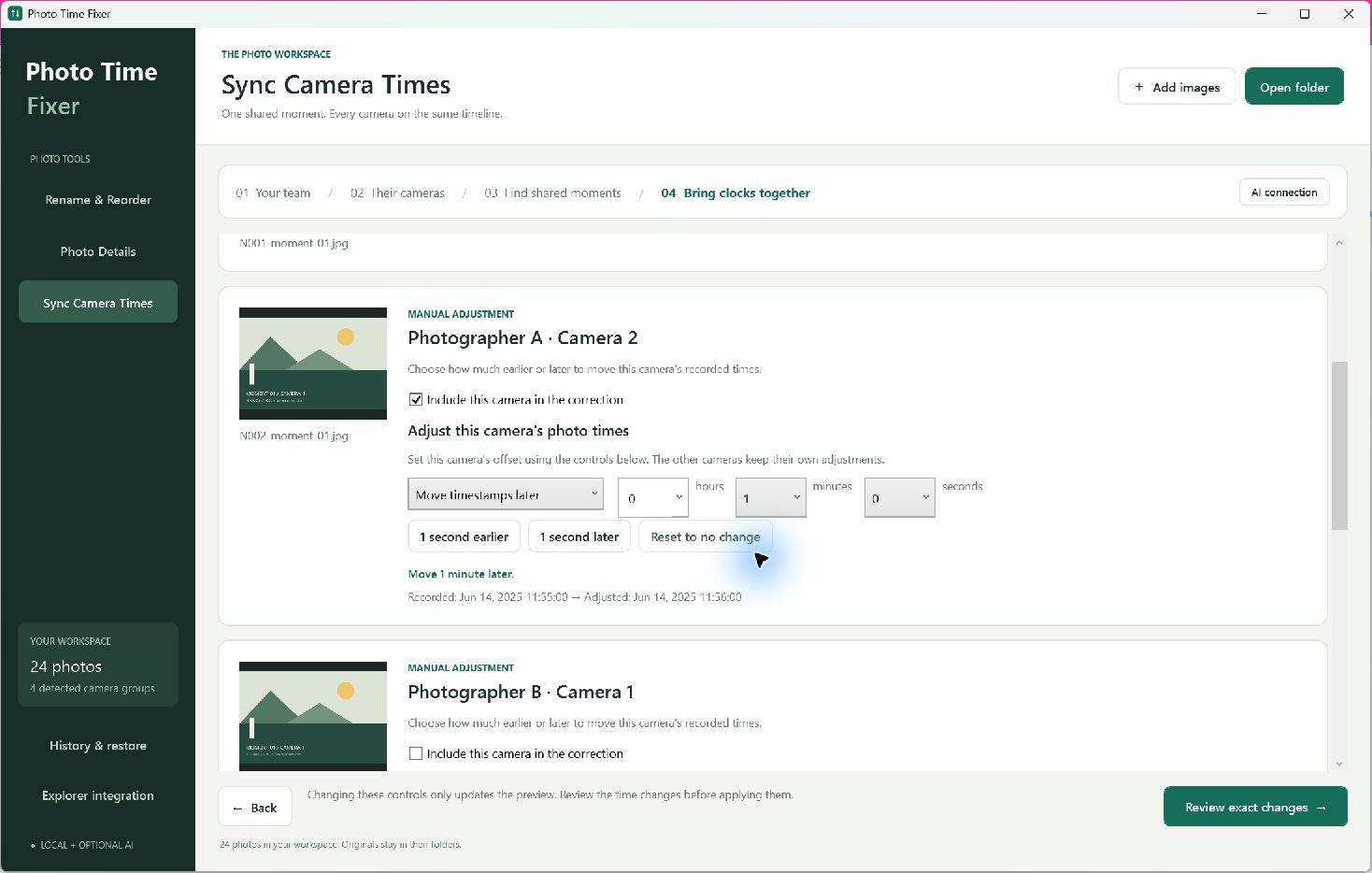Select step 04 Bring clocks together
Screen dimensions: 1372x873
tap(736, 193)
